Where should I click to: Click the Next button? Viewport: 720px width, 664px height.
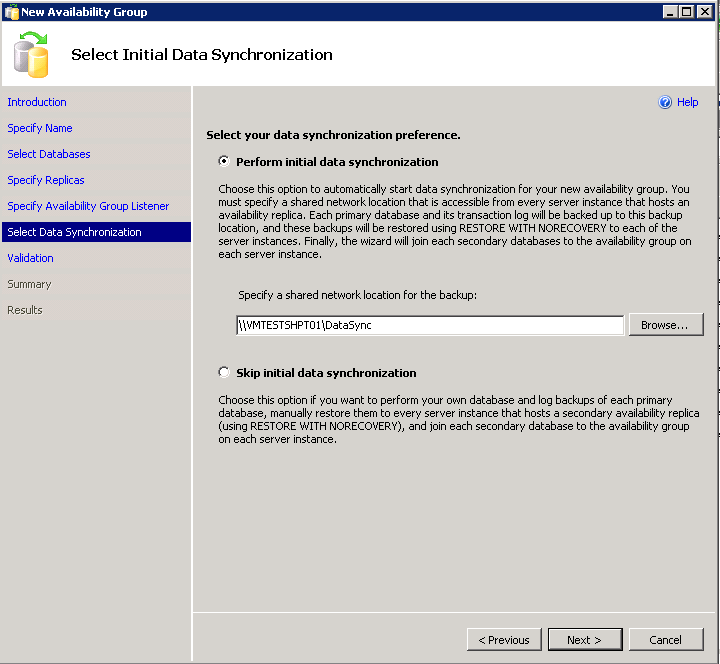click(x=584, y=640)
